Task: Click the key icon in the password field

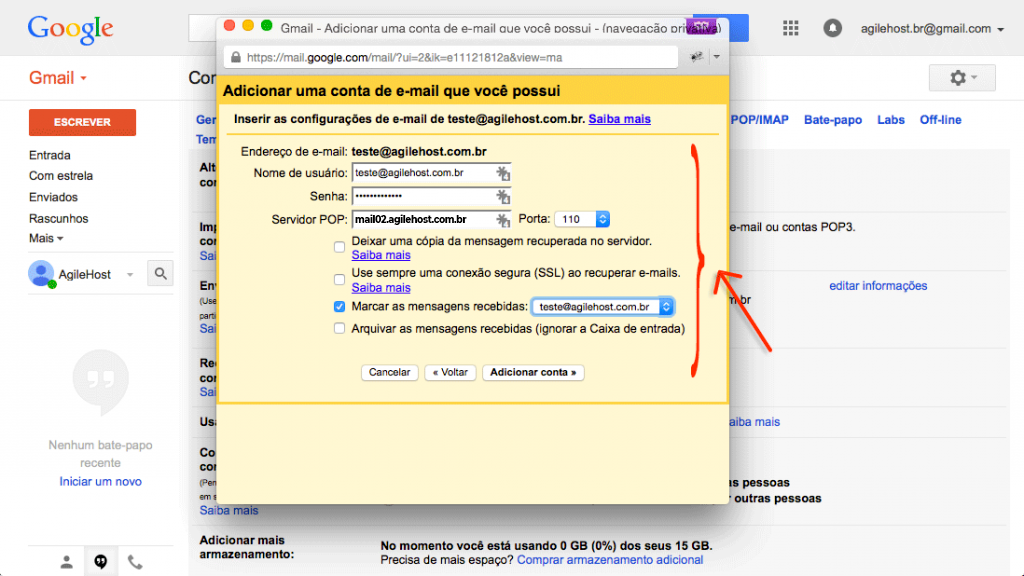Action: [503, 197]
